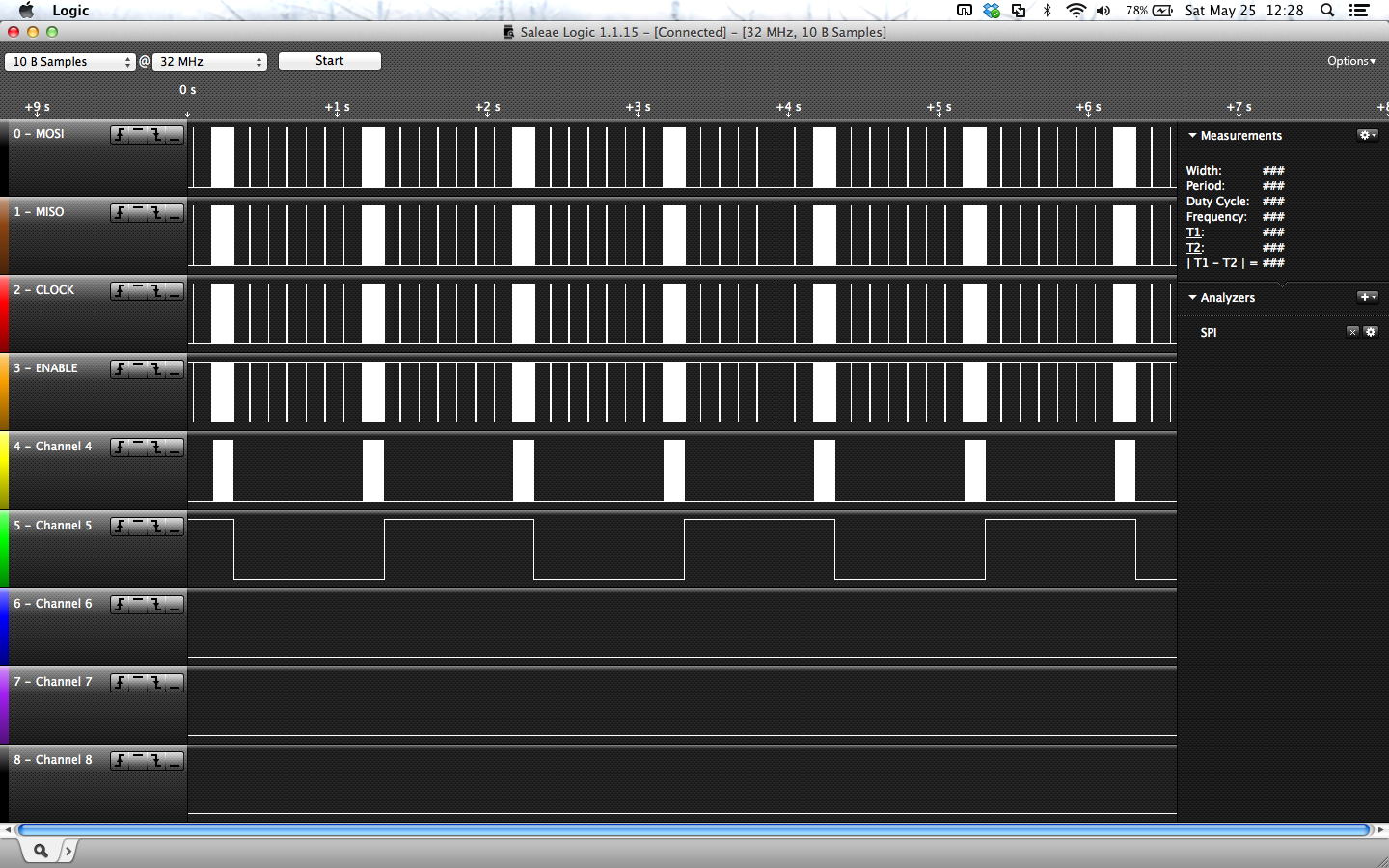Open the Add Analyzer plus dropdown
The image size is (1389, 868).
[1368, 297]
